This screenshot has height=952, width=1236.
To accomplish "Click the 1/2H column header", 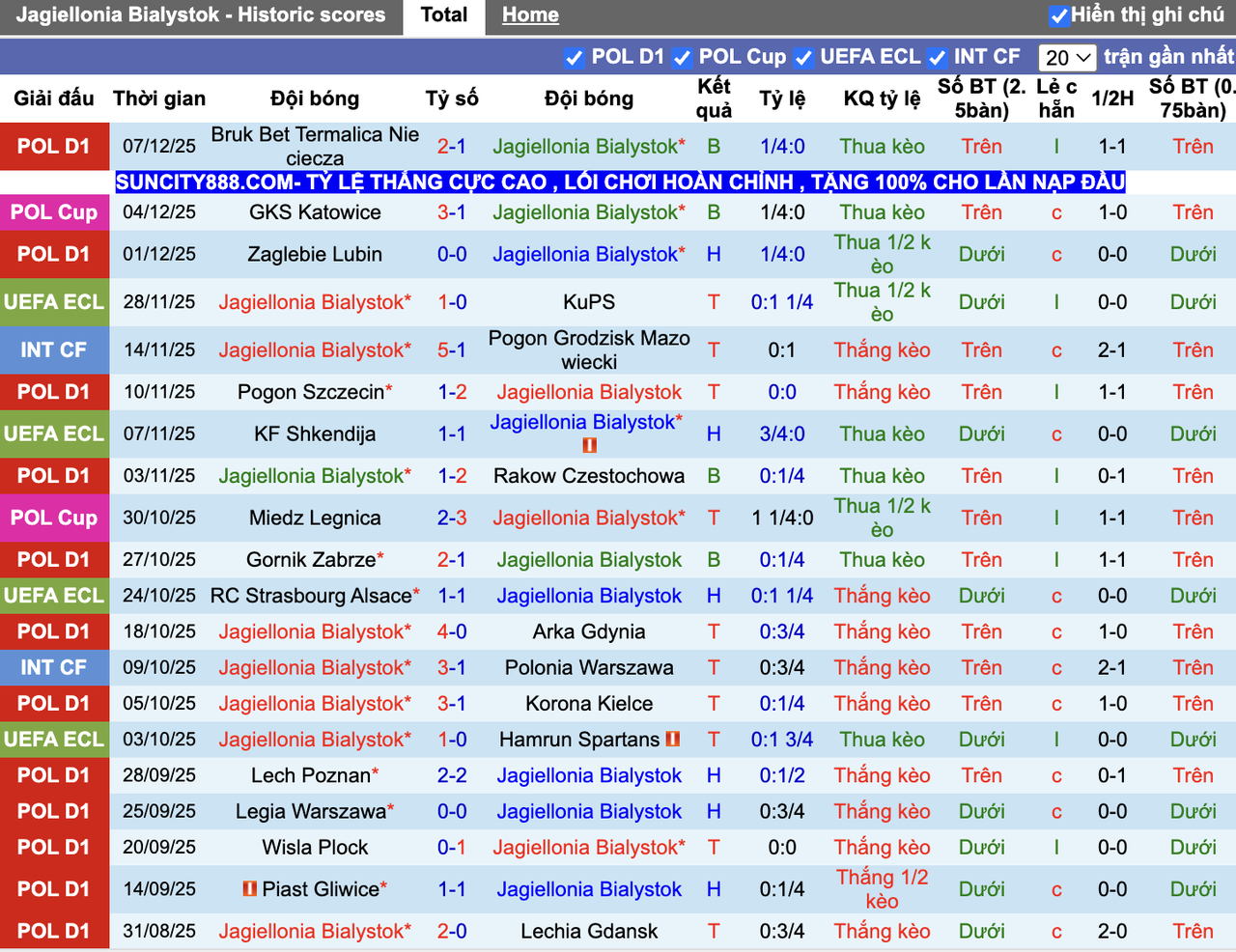I will [1112, 98].
